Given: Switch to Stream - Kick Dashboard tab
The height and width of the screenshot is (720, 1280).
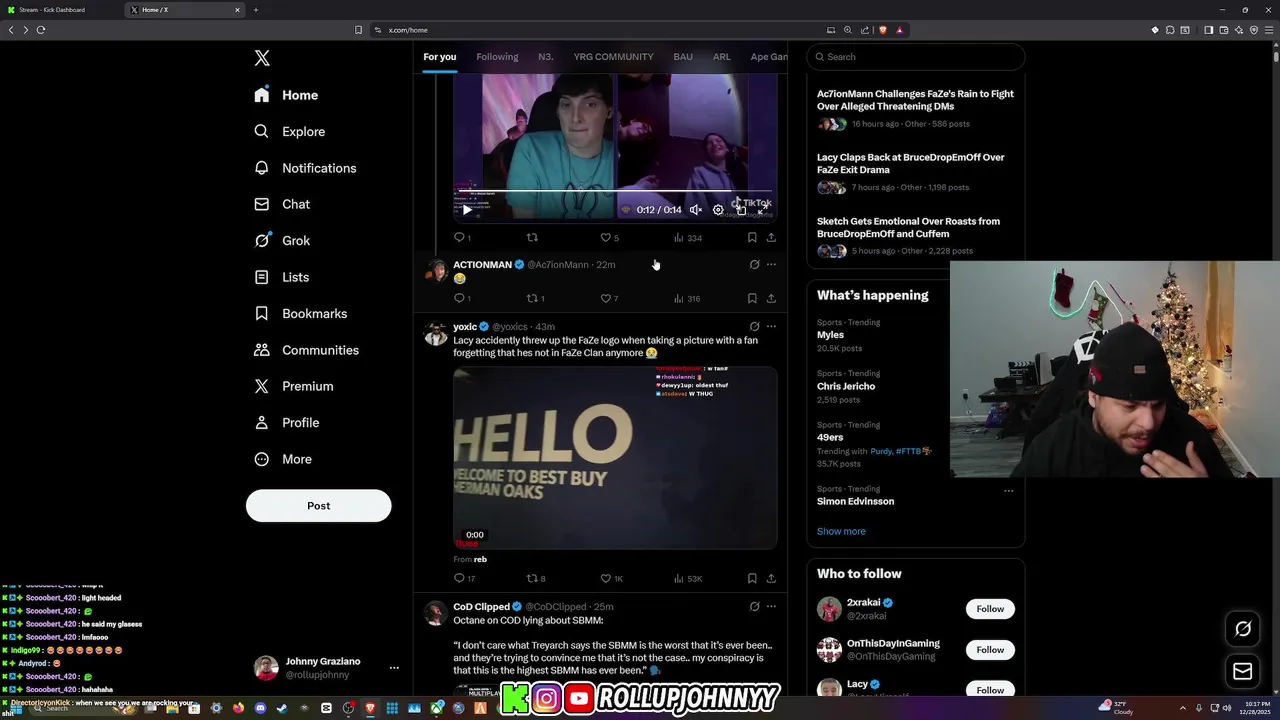Looking at the screenshot, I should [58, 10].
